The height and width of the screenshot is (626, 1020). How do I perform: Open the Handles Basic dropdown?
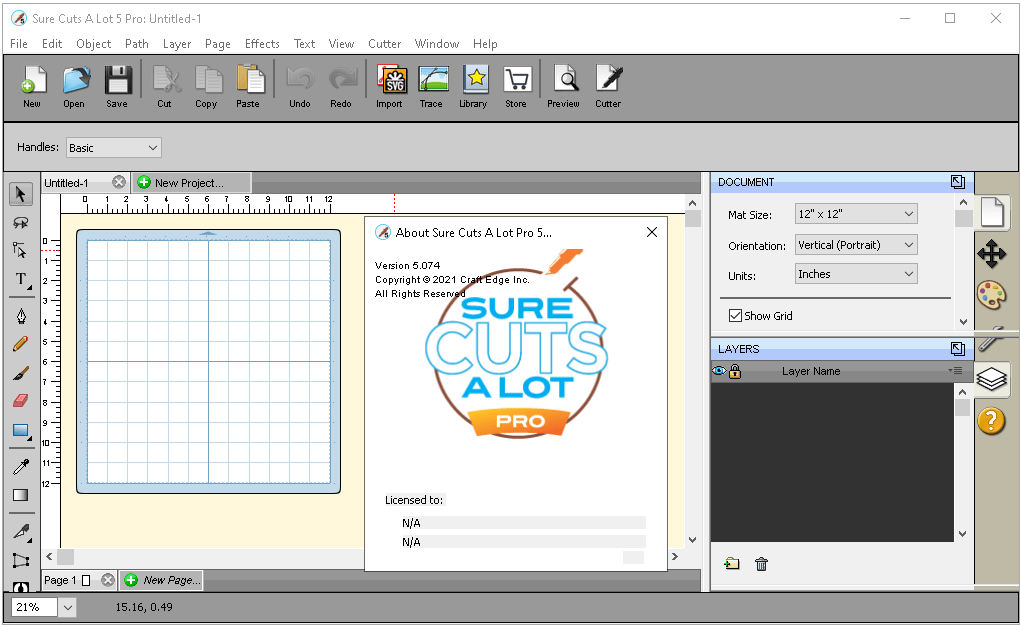(113, 148)
